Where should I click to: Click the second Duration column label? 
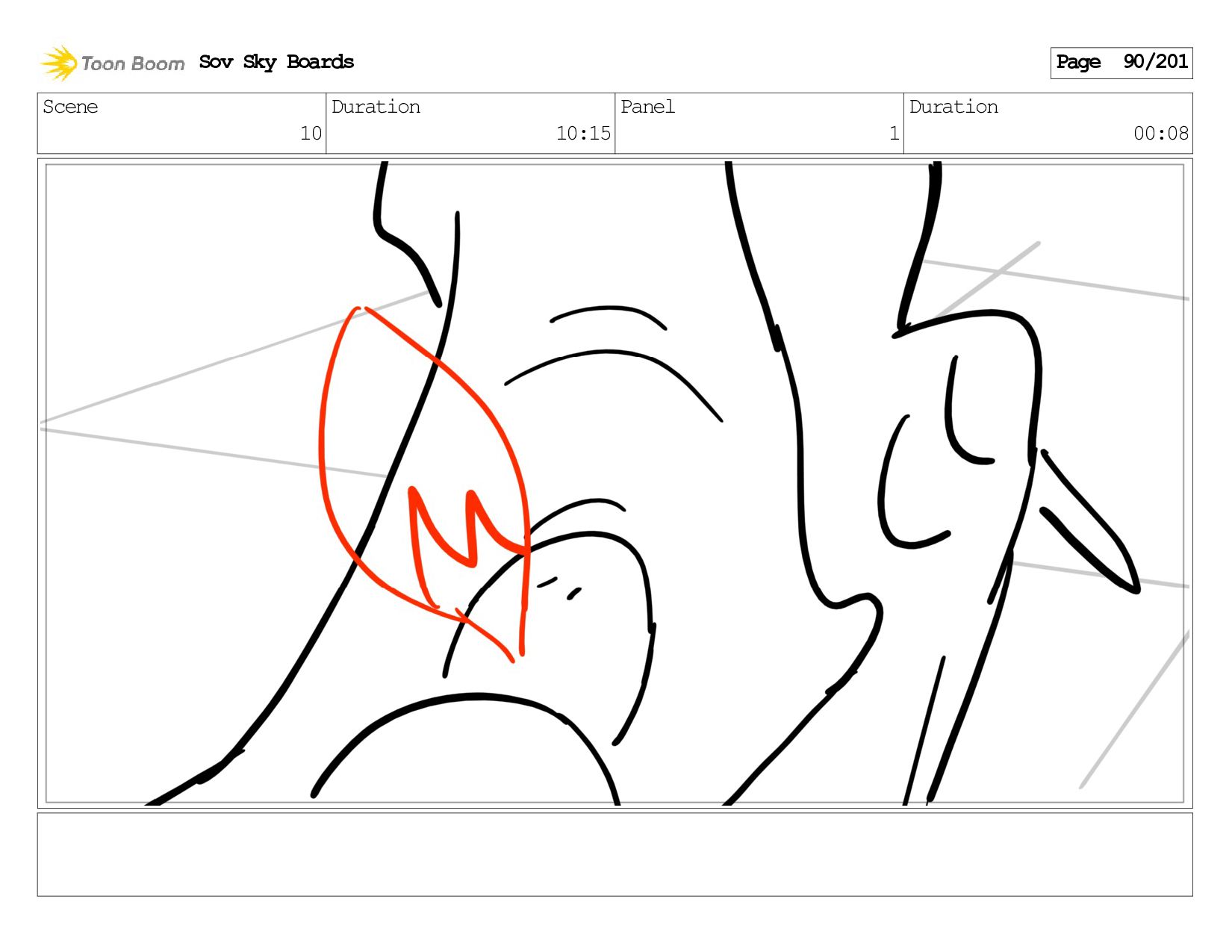953,107
